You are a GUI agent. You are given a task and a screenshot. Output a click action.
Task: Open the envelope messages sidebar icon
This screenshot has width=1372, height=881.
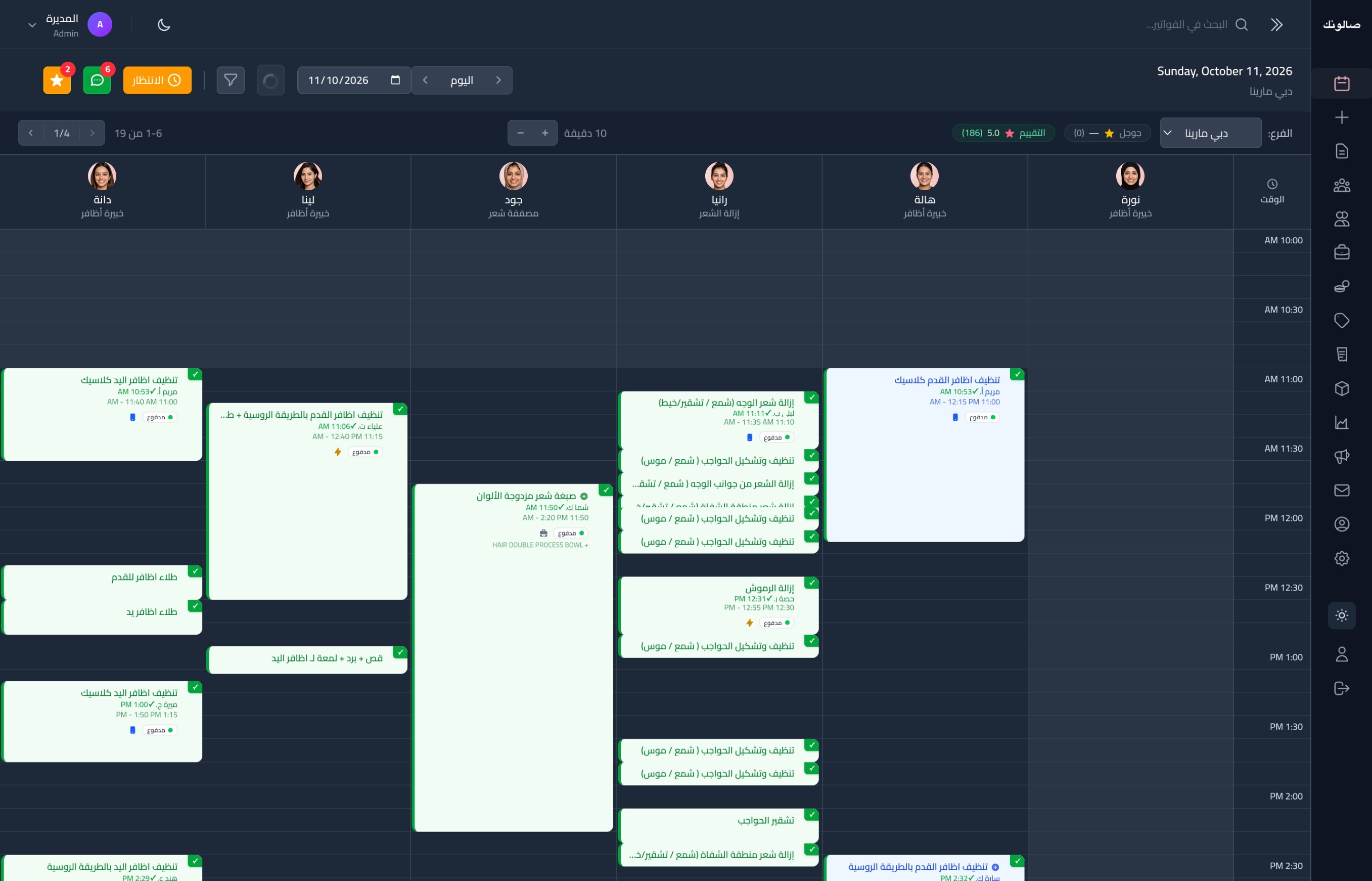[1341, 490]
